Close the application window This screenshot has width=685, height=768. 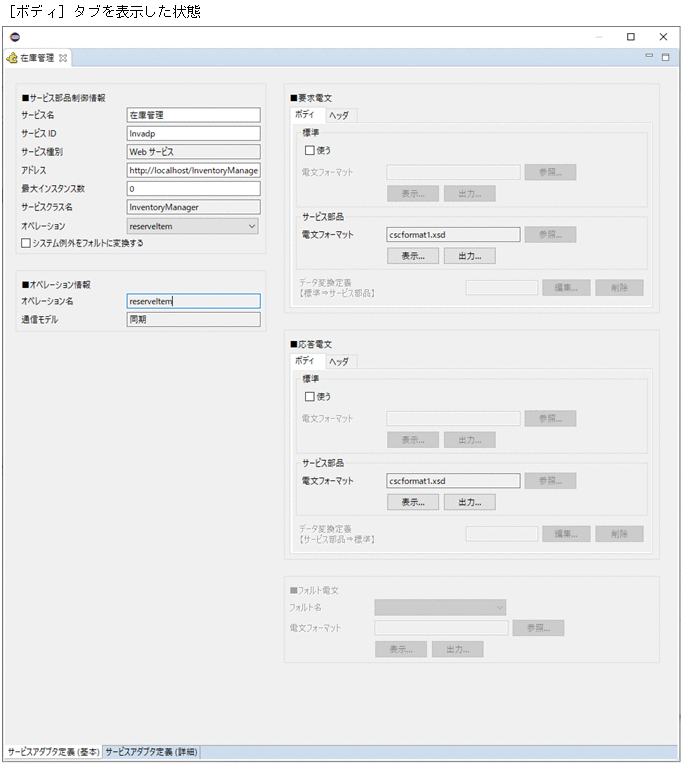pos(663,37)
